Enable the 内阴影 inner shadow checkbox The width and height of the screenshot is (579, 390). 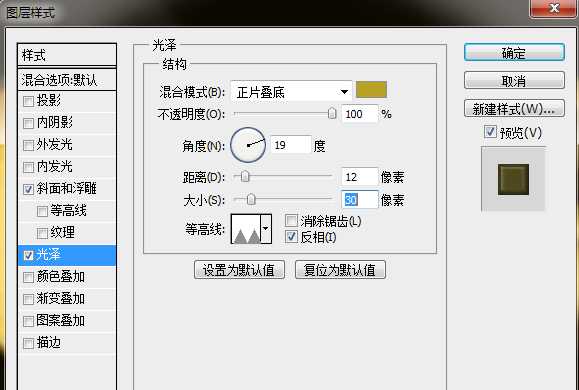28,123
